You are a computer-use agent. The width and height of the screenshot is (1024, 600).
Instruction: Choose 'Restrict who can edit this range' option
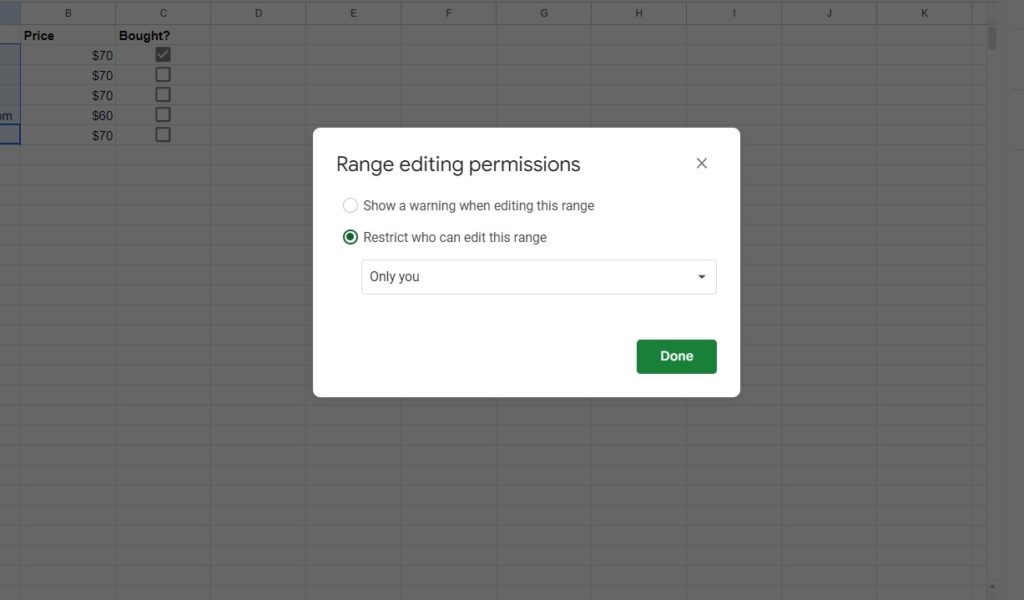(x=350, y=237)
